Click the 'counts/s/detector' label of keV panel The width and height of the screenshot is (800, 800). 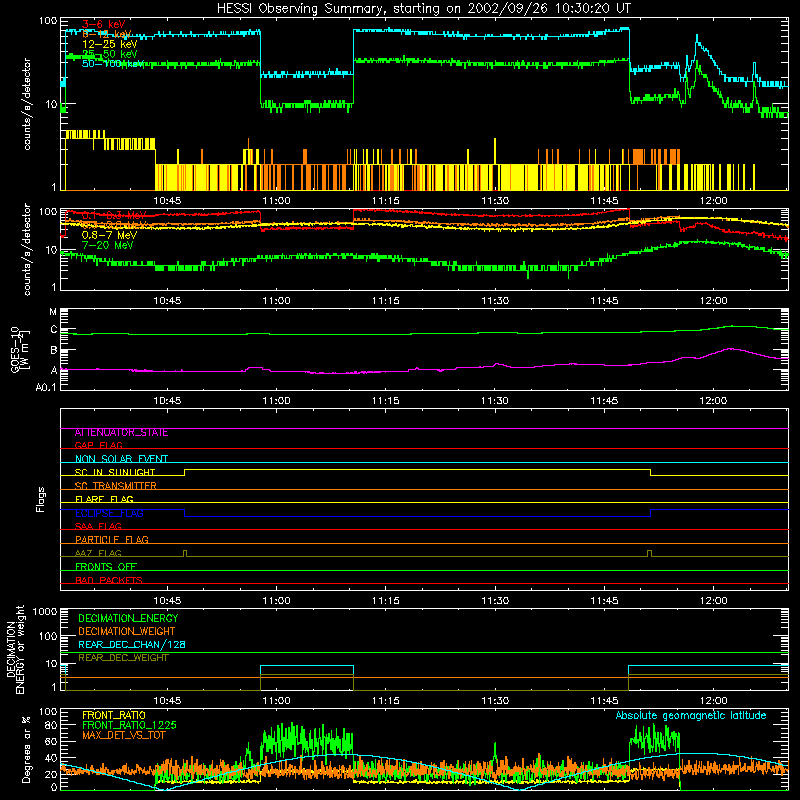coord(27,104)
